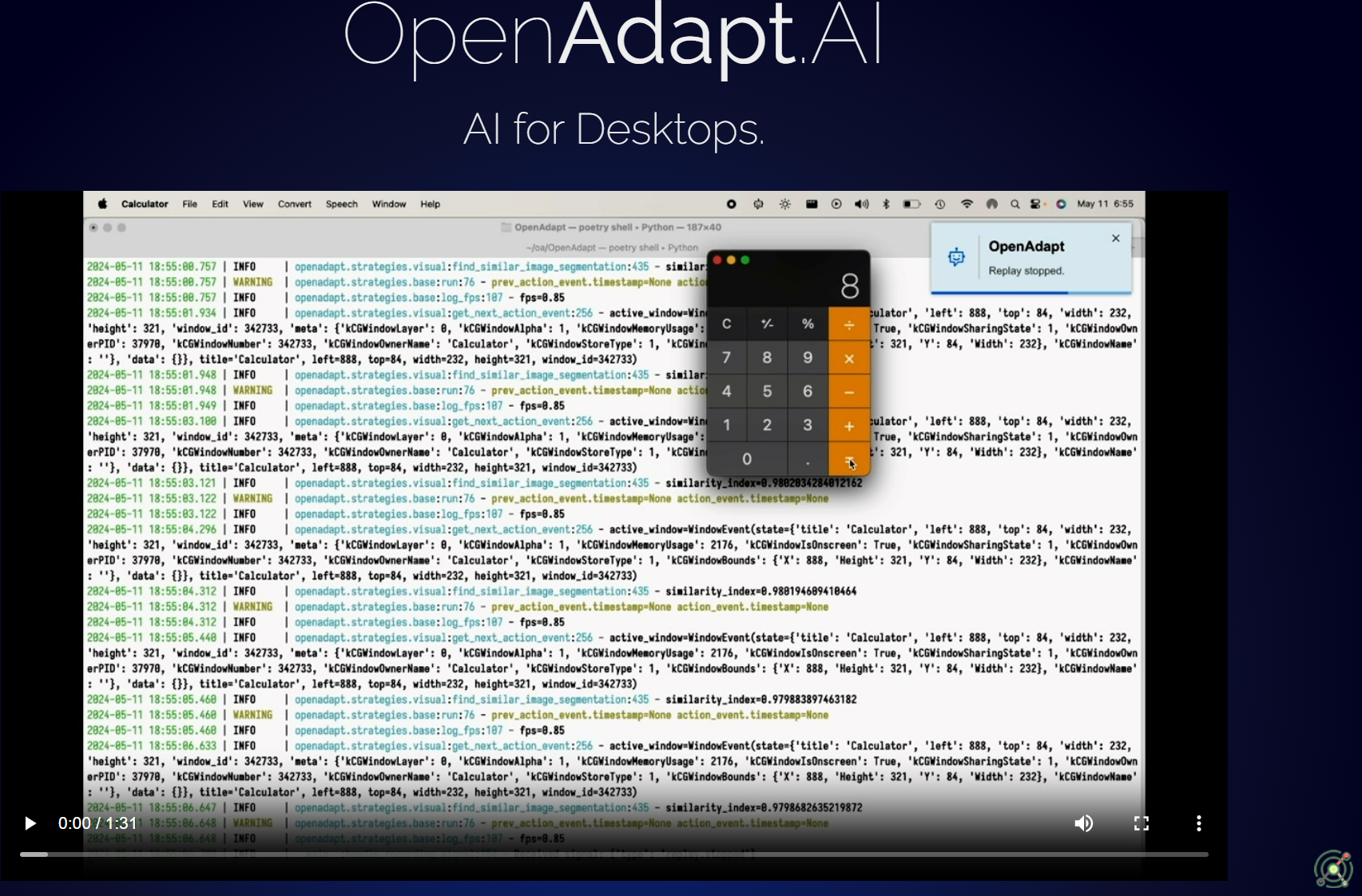Click the calculator 4 key
1362x896 pixels.
[x=726, y=391]
